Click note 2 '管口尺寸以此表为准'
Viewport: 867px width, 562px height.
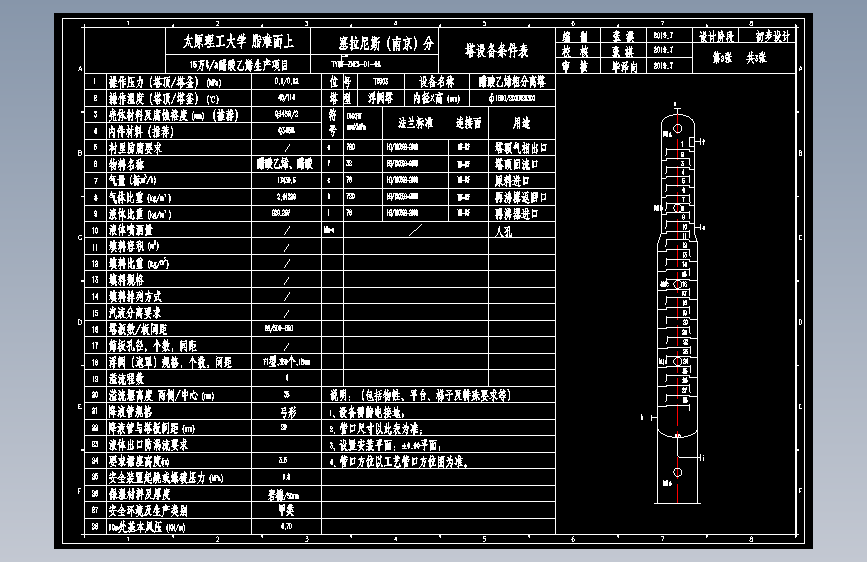pos(377,429)
